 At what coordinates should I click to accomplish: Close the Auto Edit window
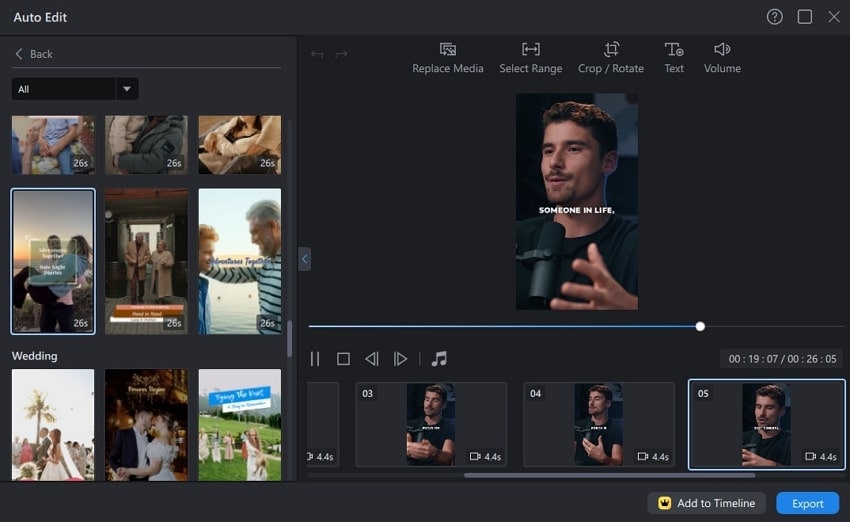coord(834,17)
